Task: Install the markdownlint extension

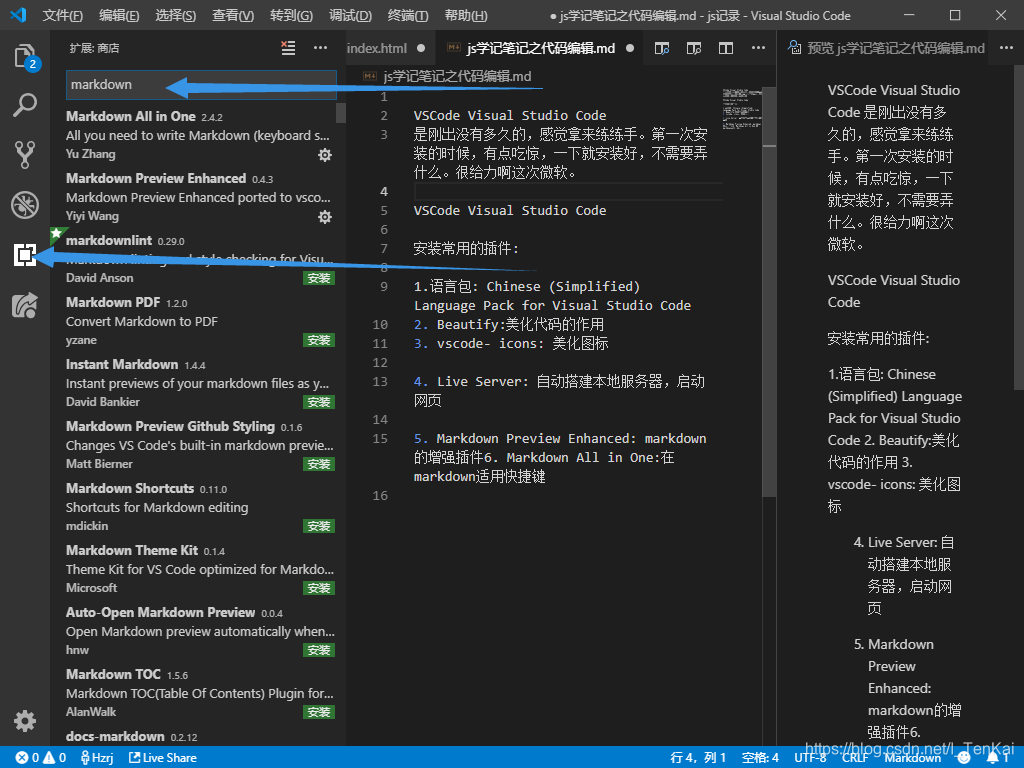Action: pos(319,278)
